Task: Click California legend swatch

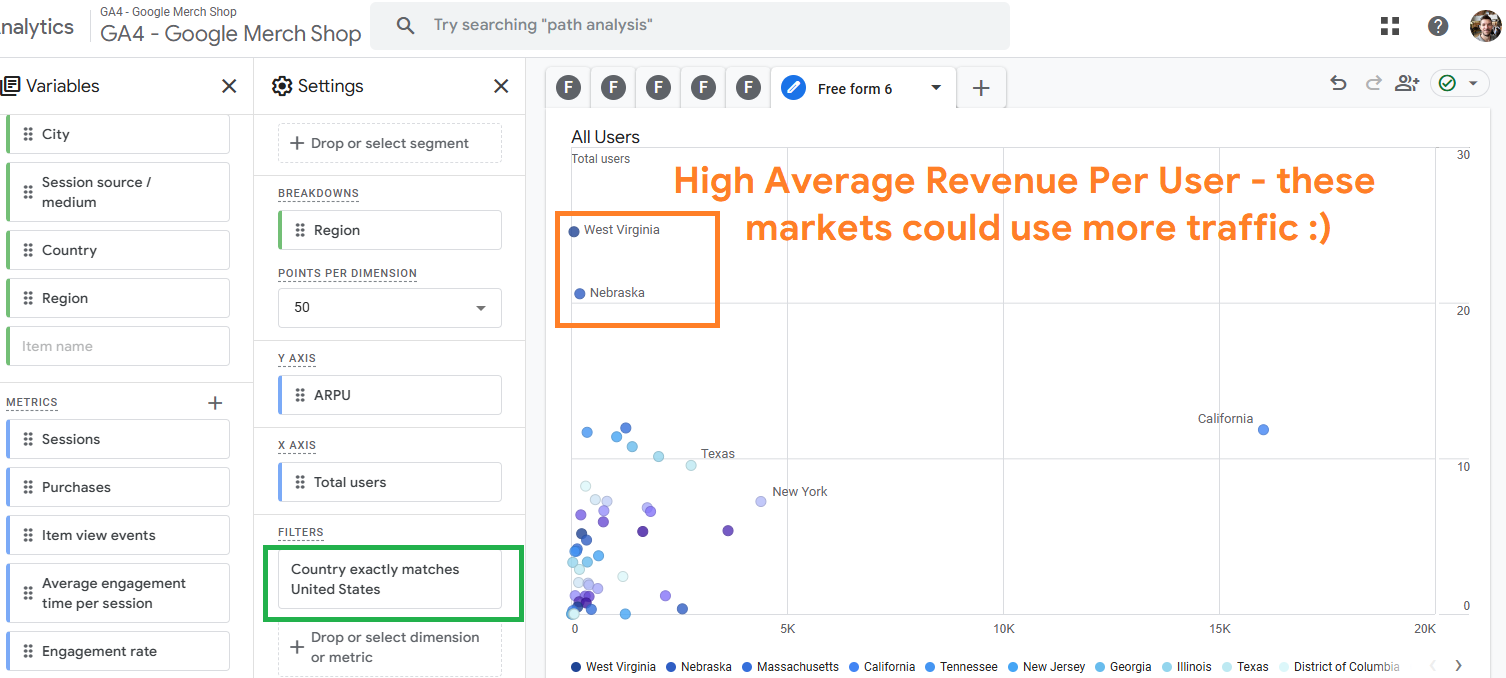Action: click(854, 667)
